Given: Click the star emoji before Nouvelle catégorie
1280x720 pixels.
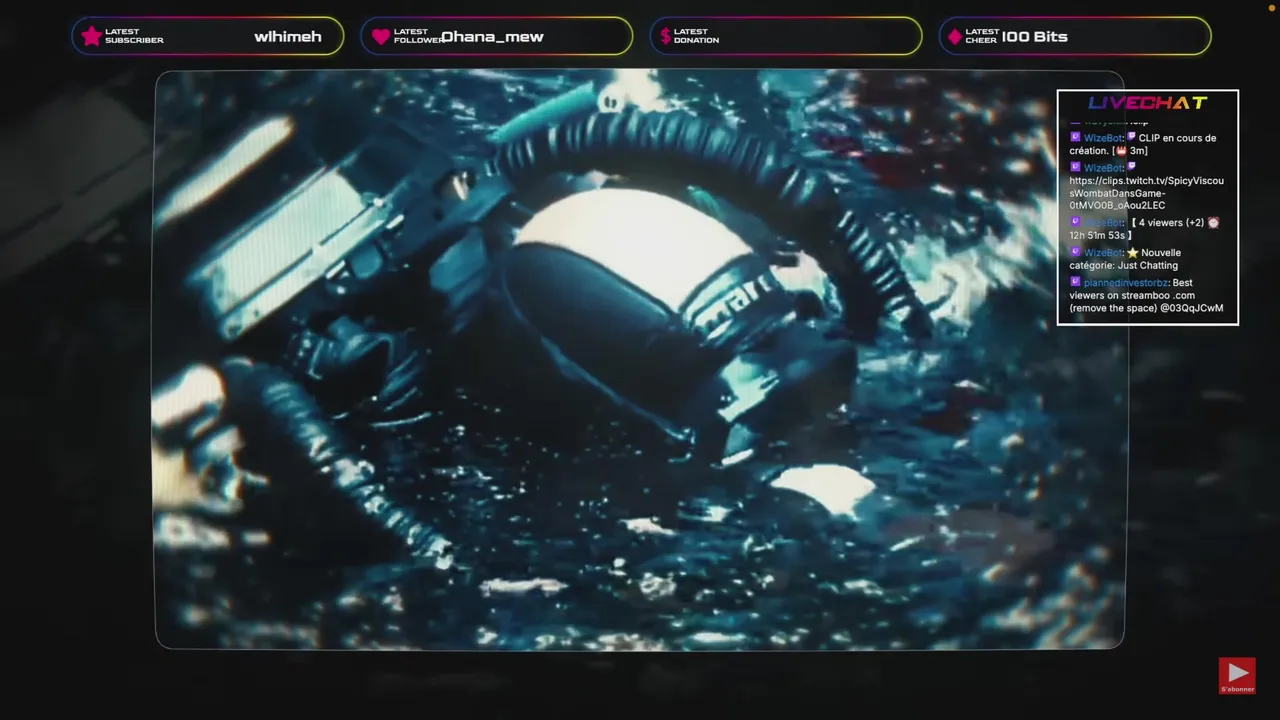Looking at the screenshot, I should [1132, 253].
